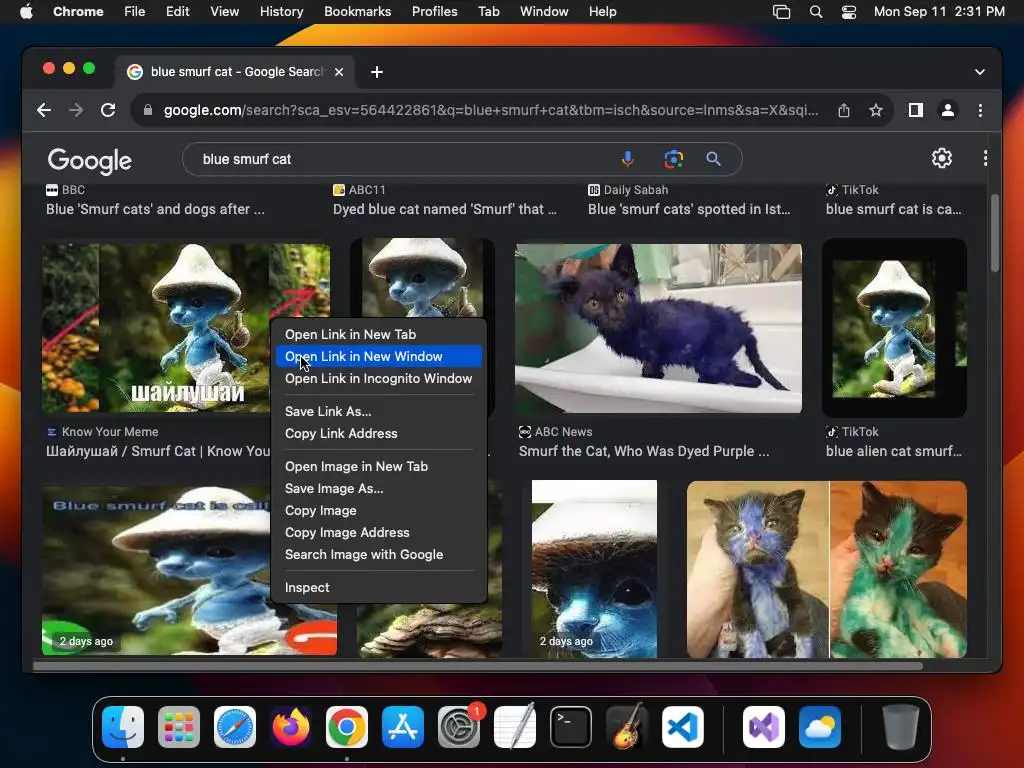Launch Firefox from the Dock
Image resolution: width=1024 pixels, height=768 pixels.
click(x=291, y=727)
